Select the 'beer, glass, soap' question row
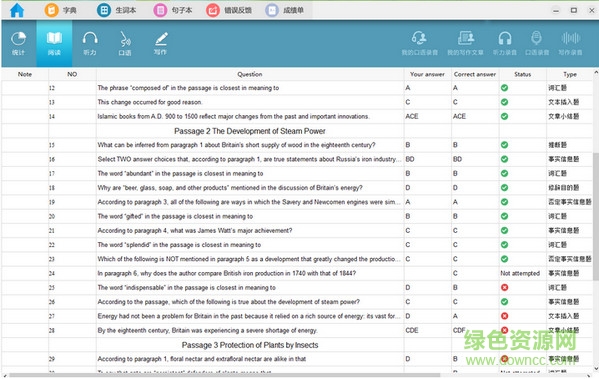Screen dimensions: 599x379 coord(297,188)
